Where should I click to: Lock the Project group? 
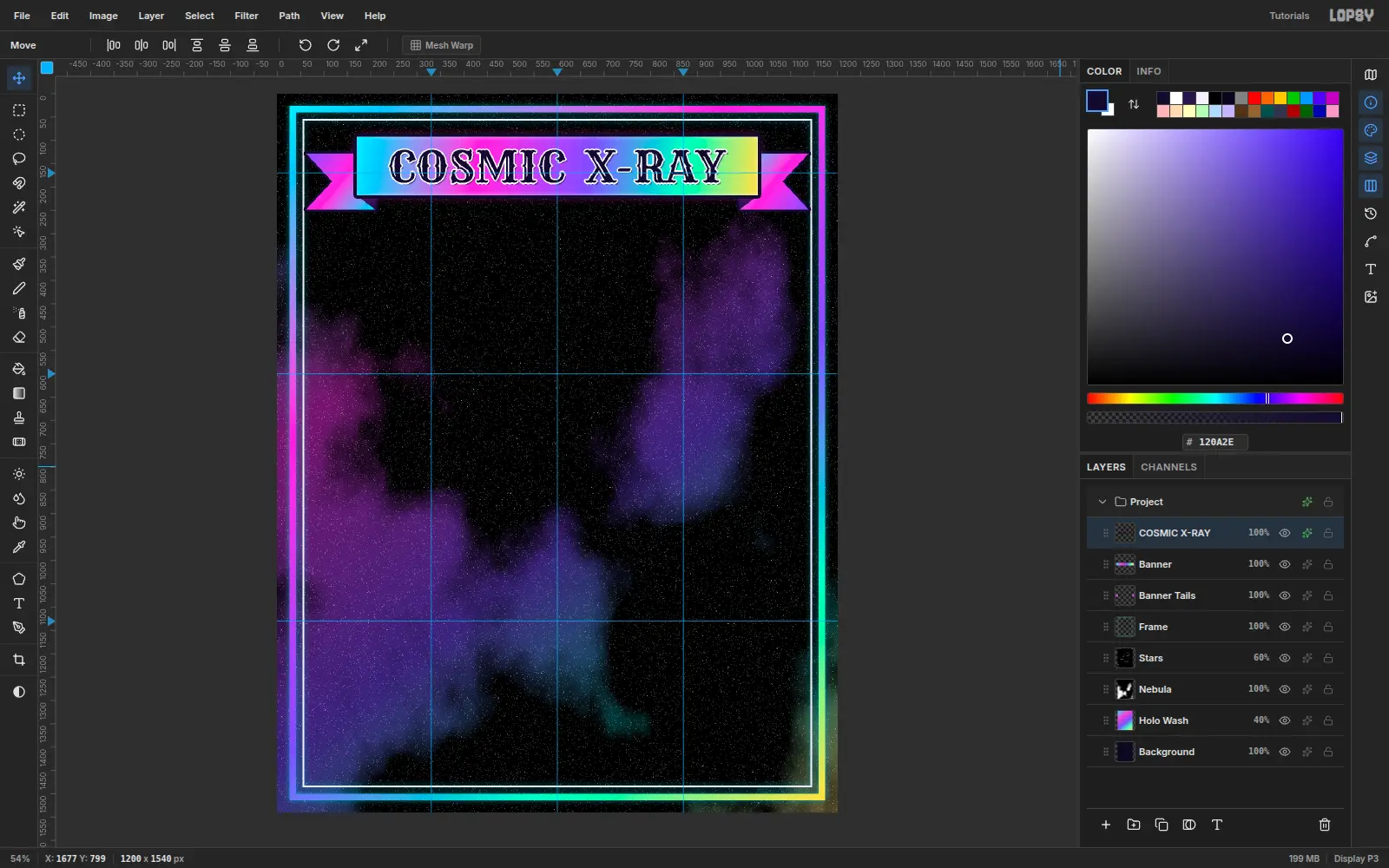1328,502
